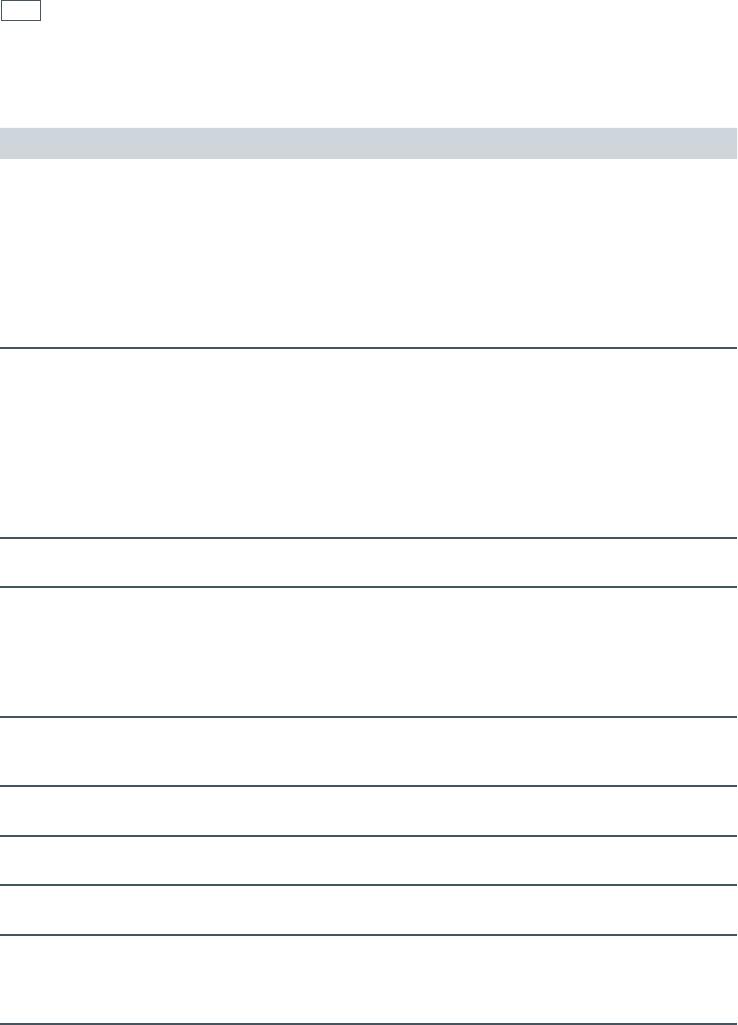This screenshot has height=1025, width=738.
Task: Click the divider line under the seventh row
Action: (368, 885)
